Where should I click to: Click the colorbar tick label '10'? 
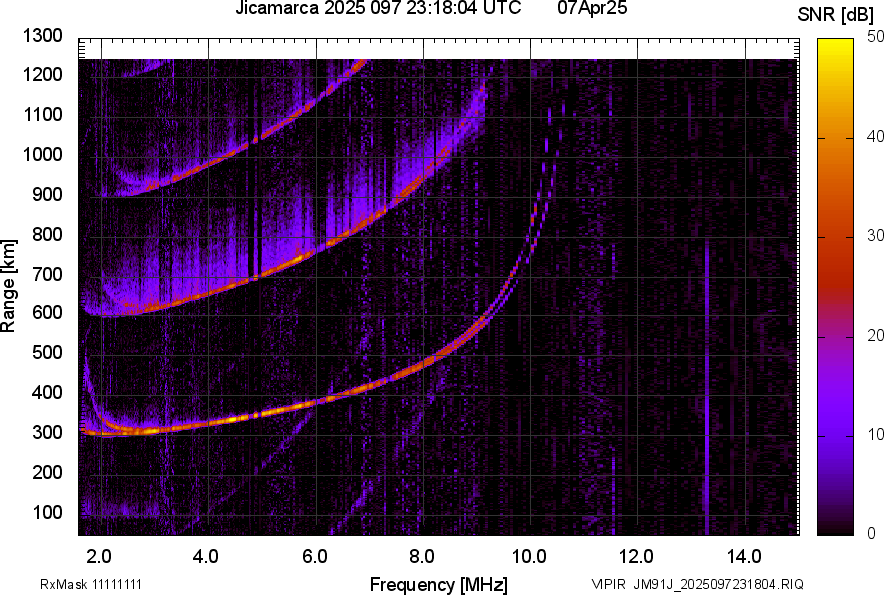pos(875,434)
